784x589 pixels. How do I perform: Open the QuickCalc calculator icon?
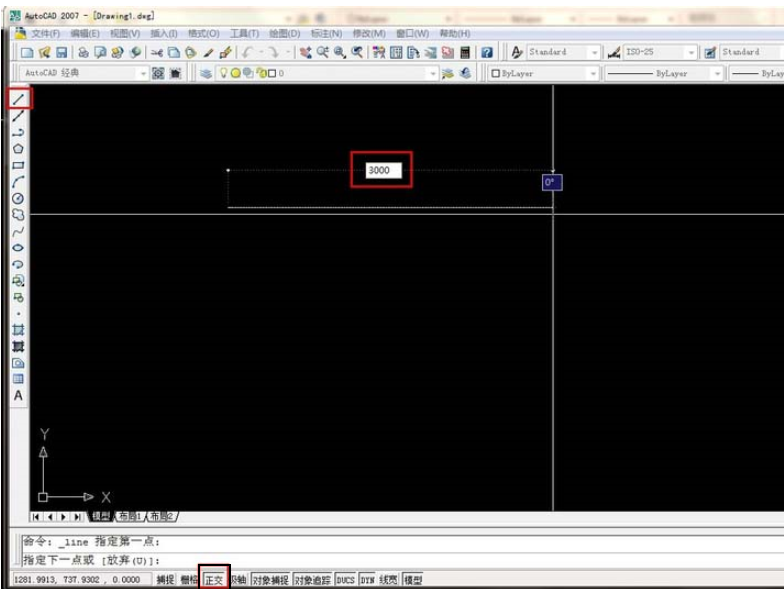pos(465,52)
